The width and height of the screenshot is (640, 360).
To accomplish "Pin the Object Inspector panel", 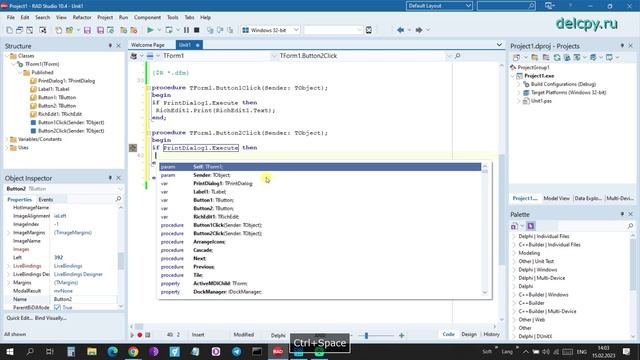I will pos(110,178).
